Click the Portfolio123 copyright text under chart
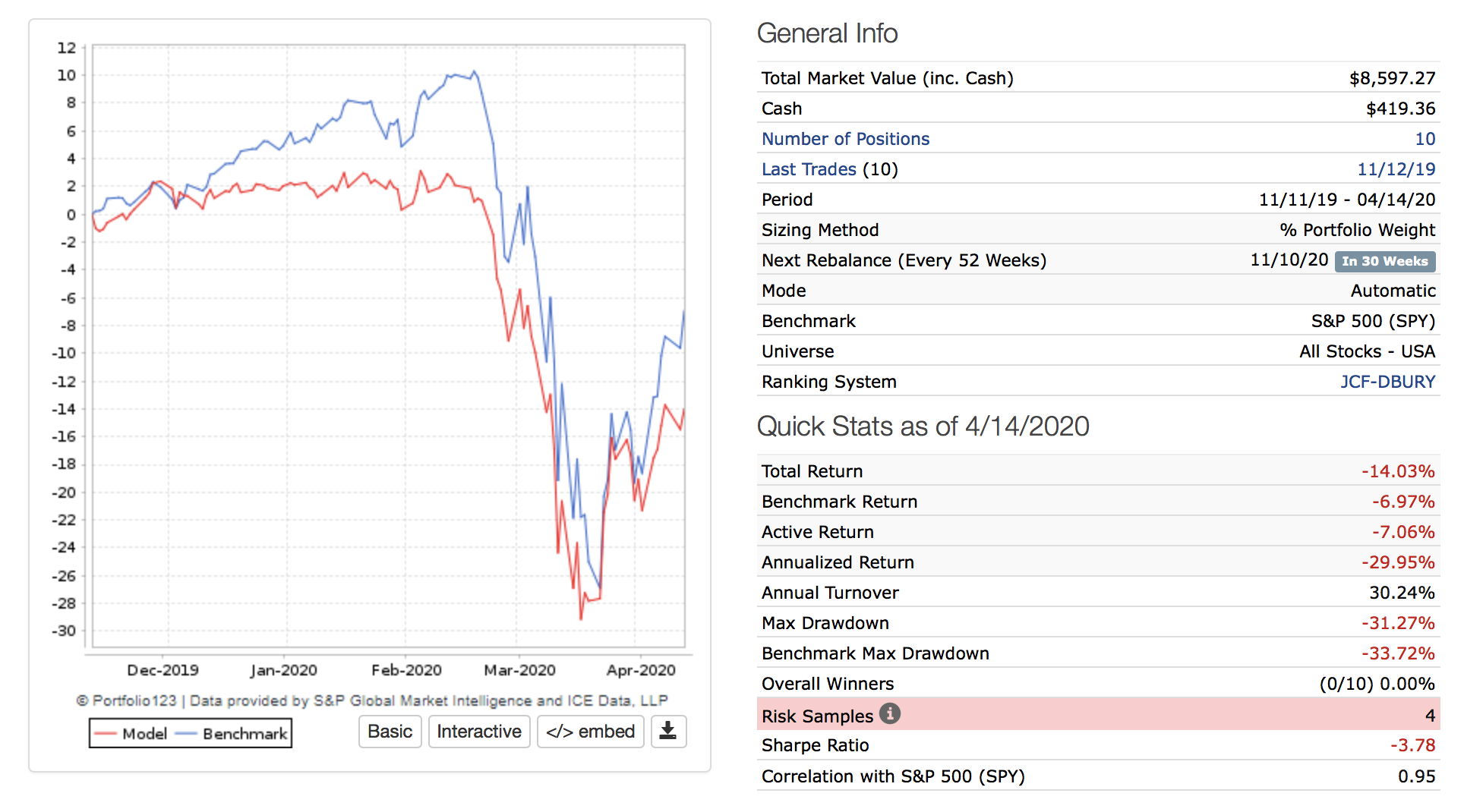The image size is (1464, 812). tap(372, 700)
